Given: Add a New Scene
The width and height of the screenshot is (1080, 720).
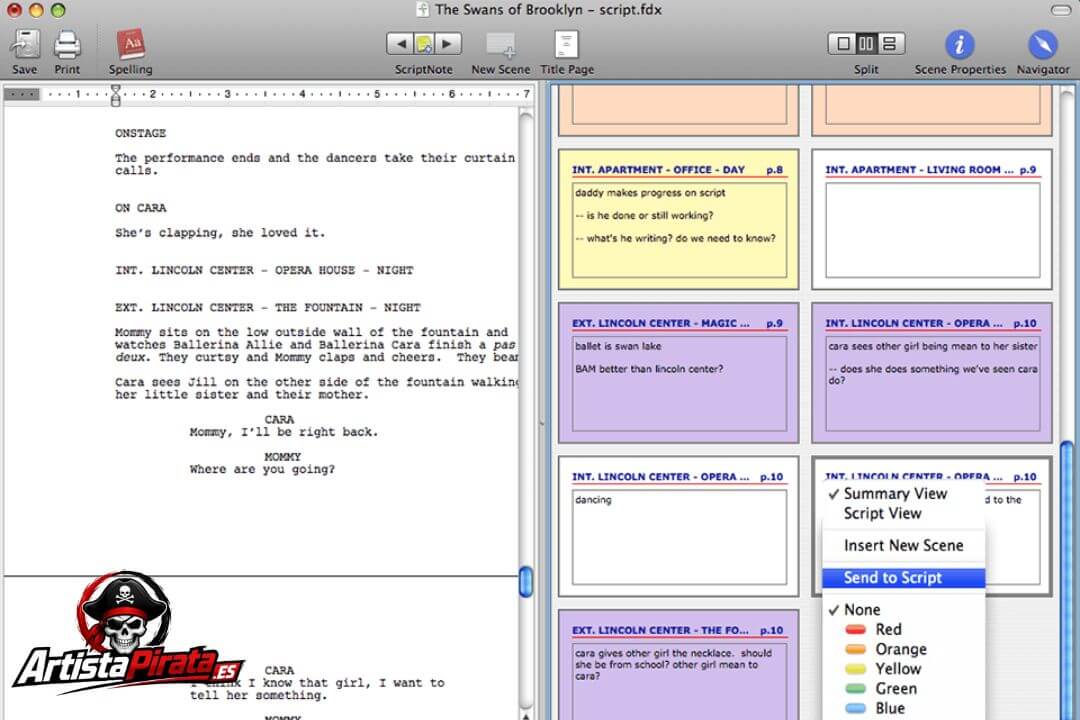Looking at the screenshot, I should 501,45.
